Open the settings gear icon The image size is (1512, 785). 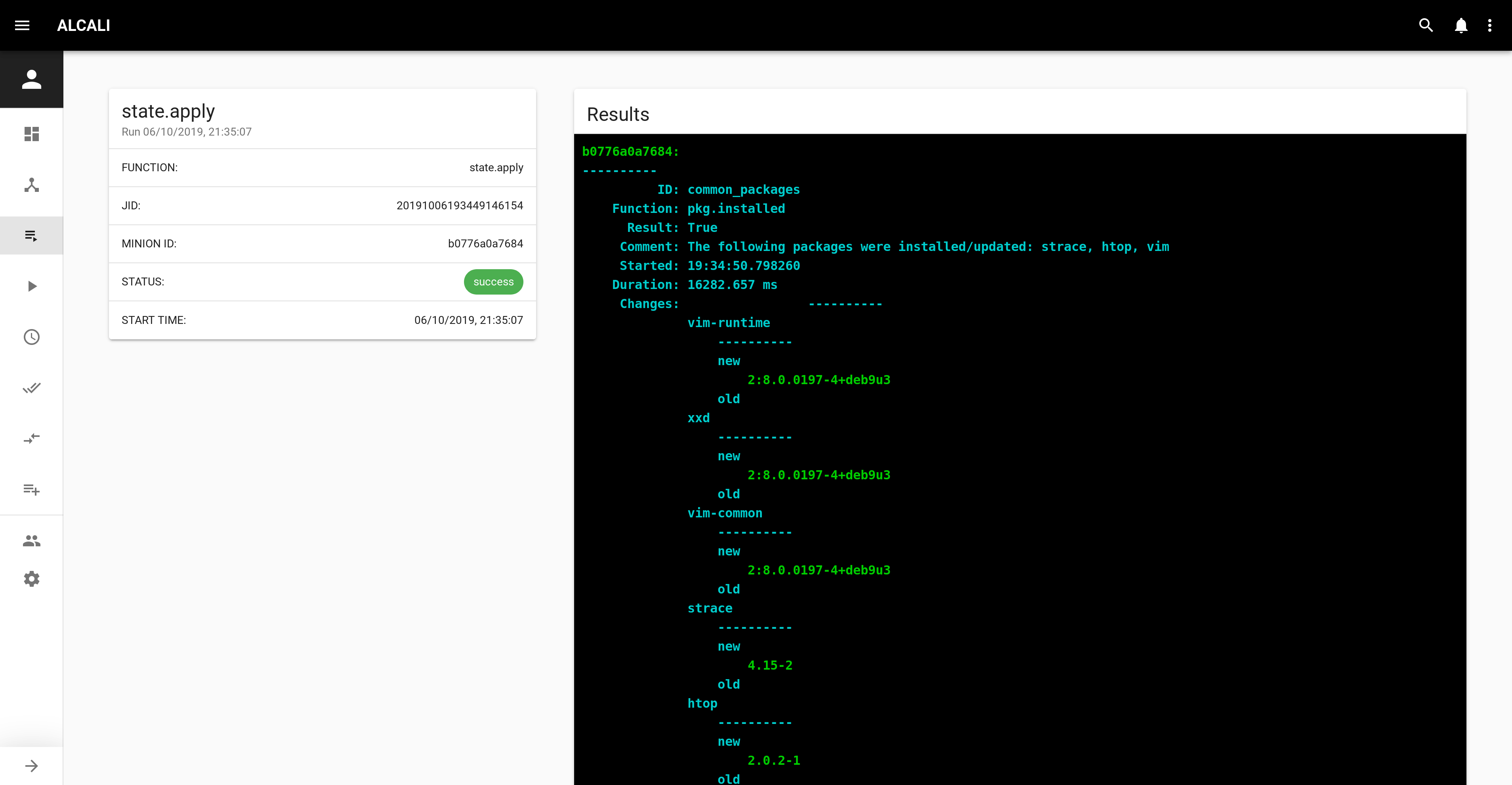pyautogui.click(x=32, y=579)
